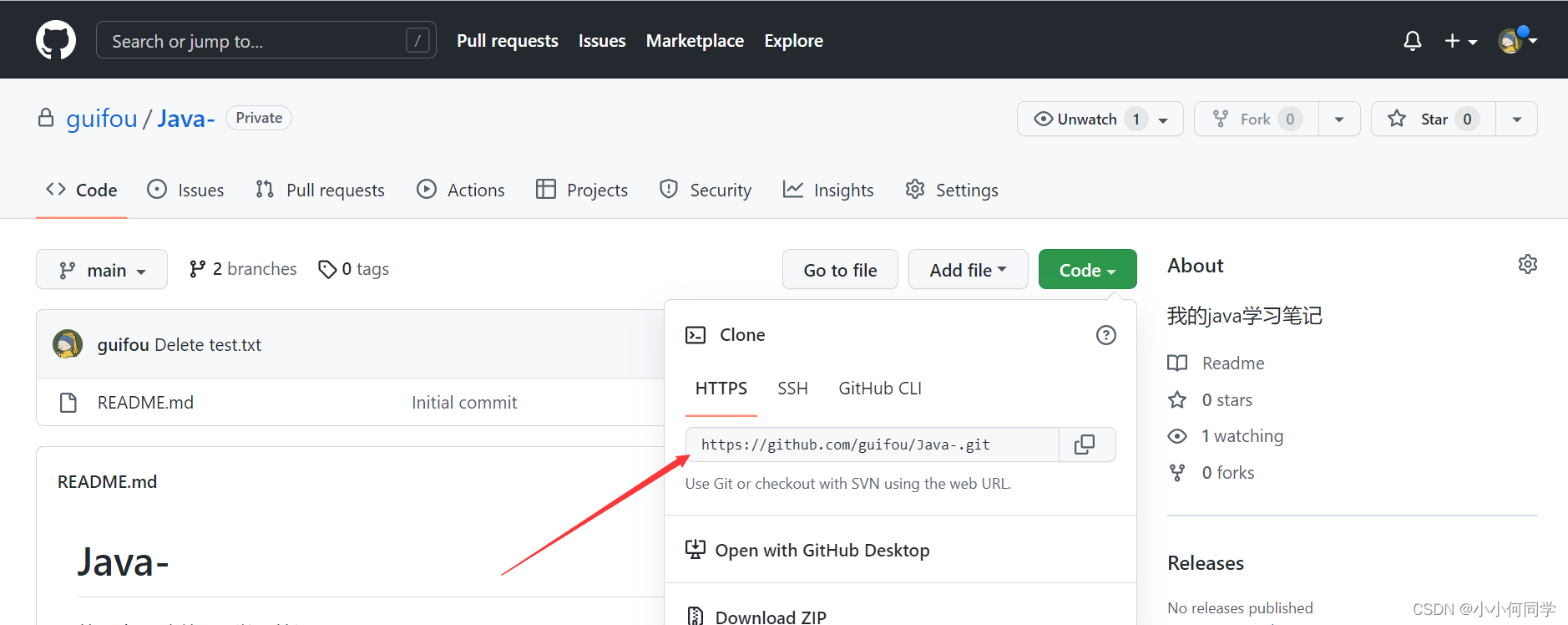Open the Initial commit message link
1568x625 pixels.
tap(464, 403)
